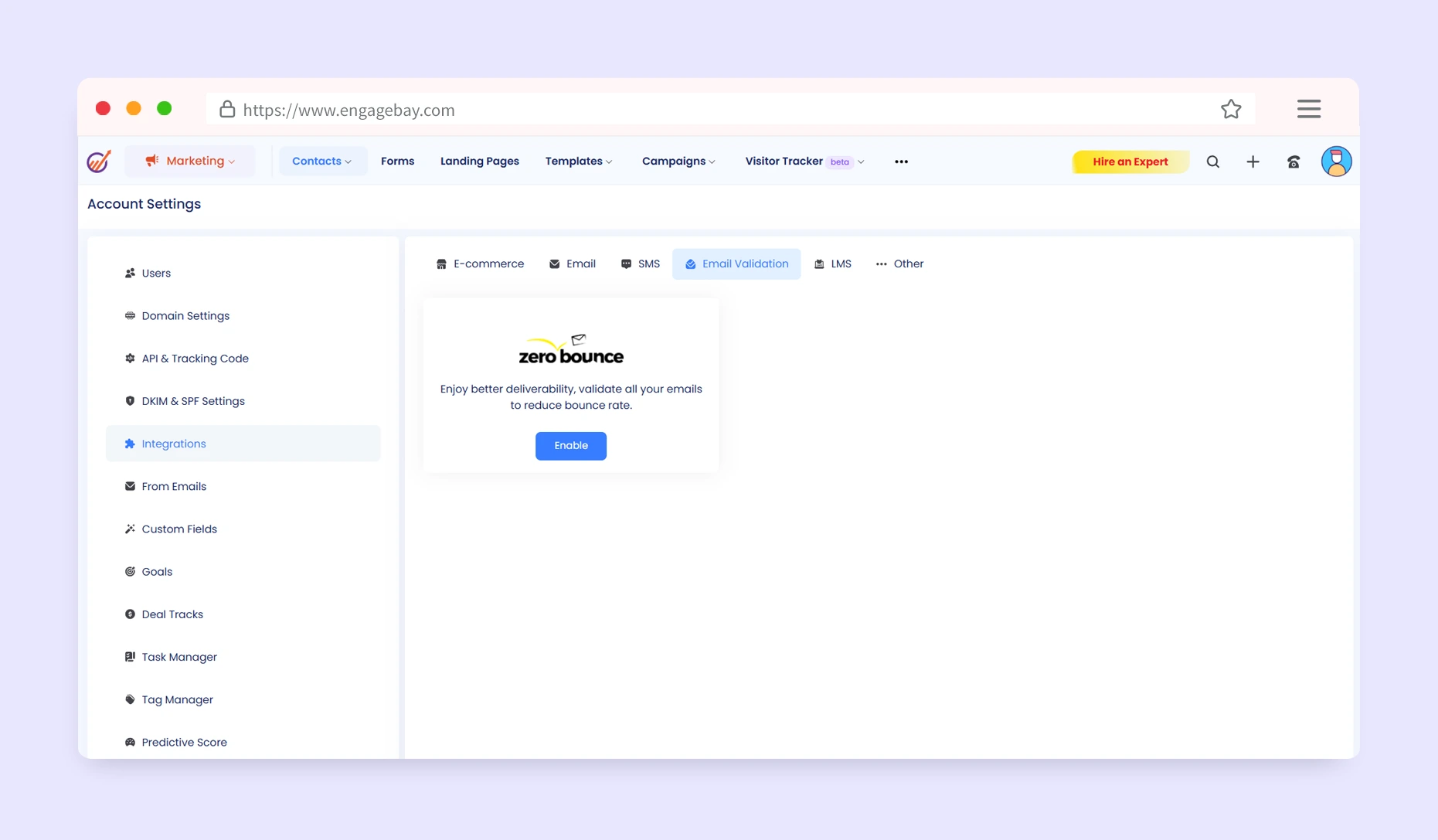Expand the Contacts dropdown menu
Image resolution: width=1438 pixels, height=840 pixels.
pos(321,161)
